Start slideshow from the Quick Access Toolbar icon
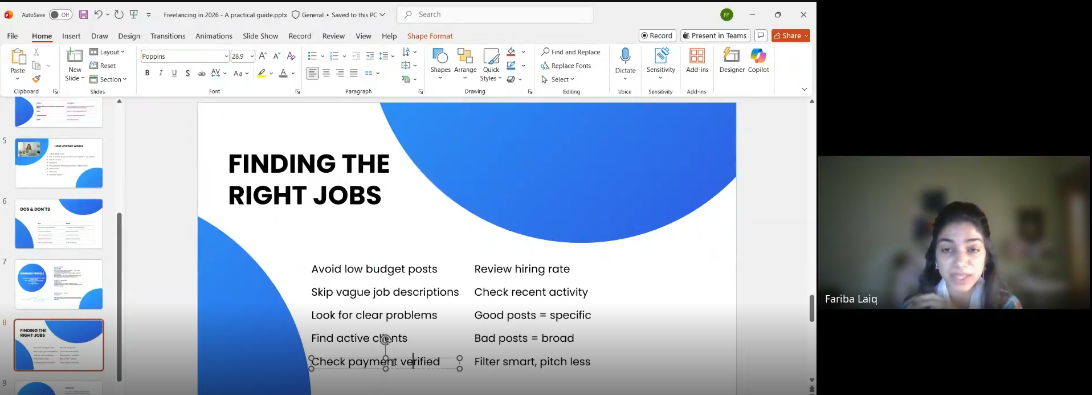 (x=134, y=15)
